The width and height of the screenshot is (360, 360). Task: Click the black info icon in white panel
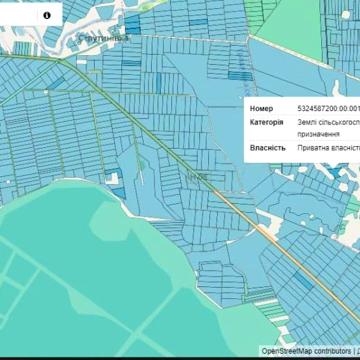(x=47, y=15)
